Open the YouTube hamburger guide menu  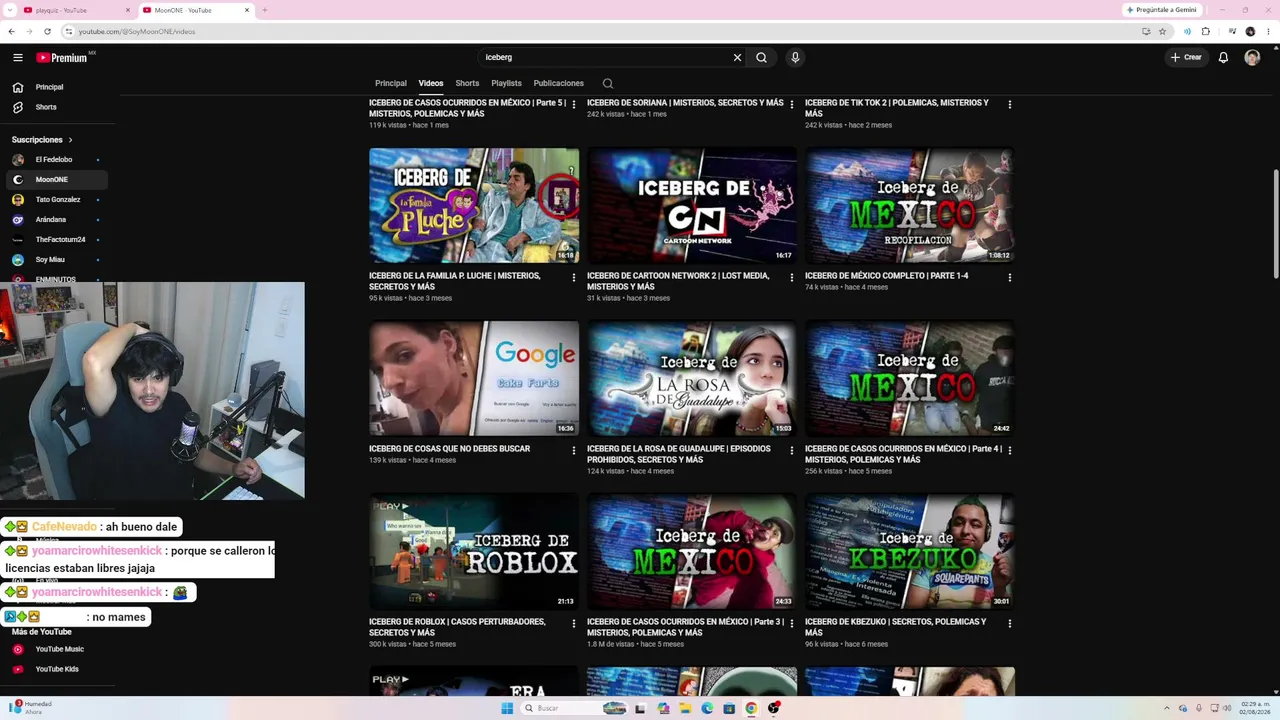click(17, 58)
